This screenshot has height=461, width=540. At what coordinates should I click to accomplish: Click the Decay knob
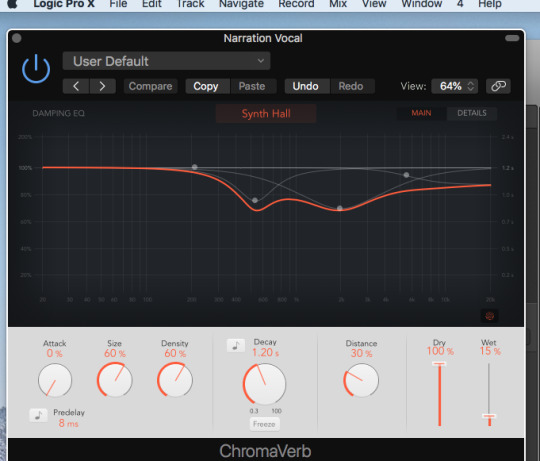pos(264,384)
